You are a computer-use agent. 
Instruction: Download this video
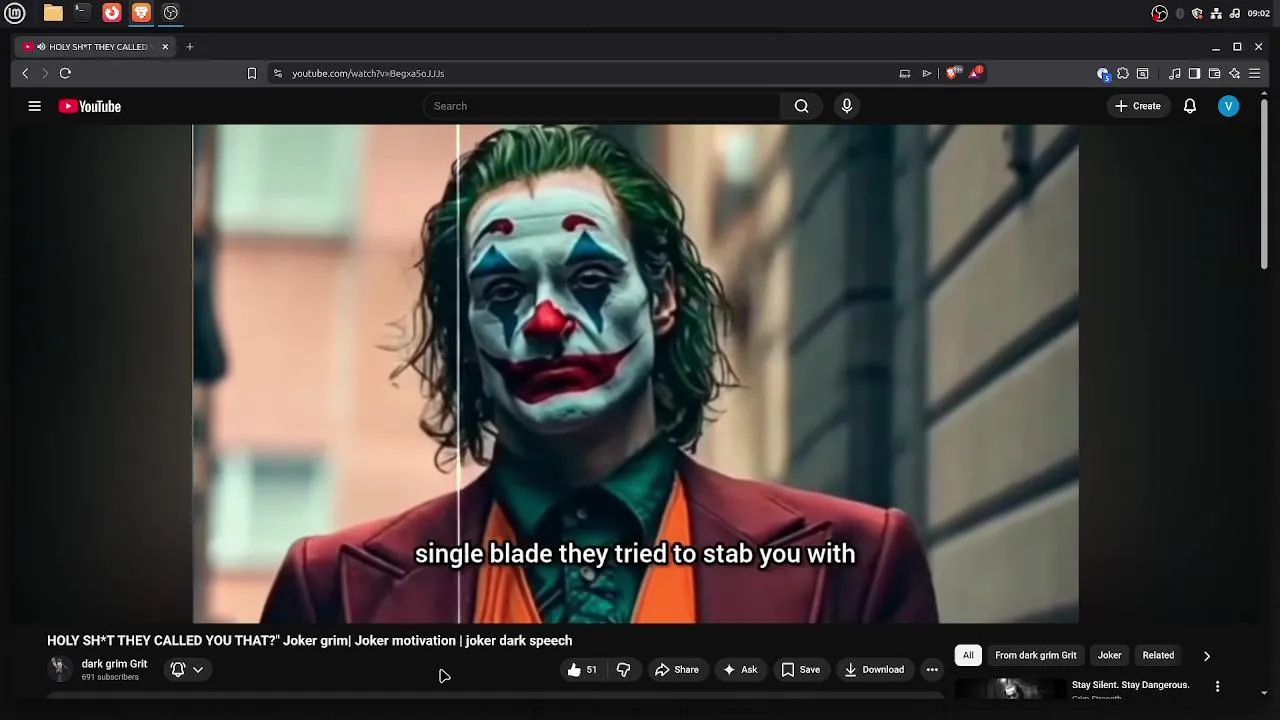tap(875, 670)
